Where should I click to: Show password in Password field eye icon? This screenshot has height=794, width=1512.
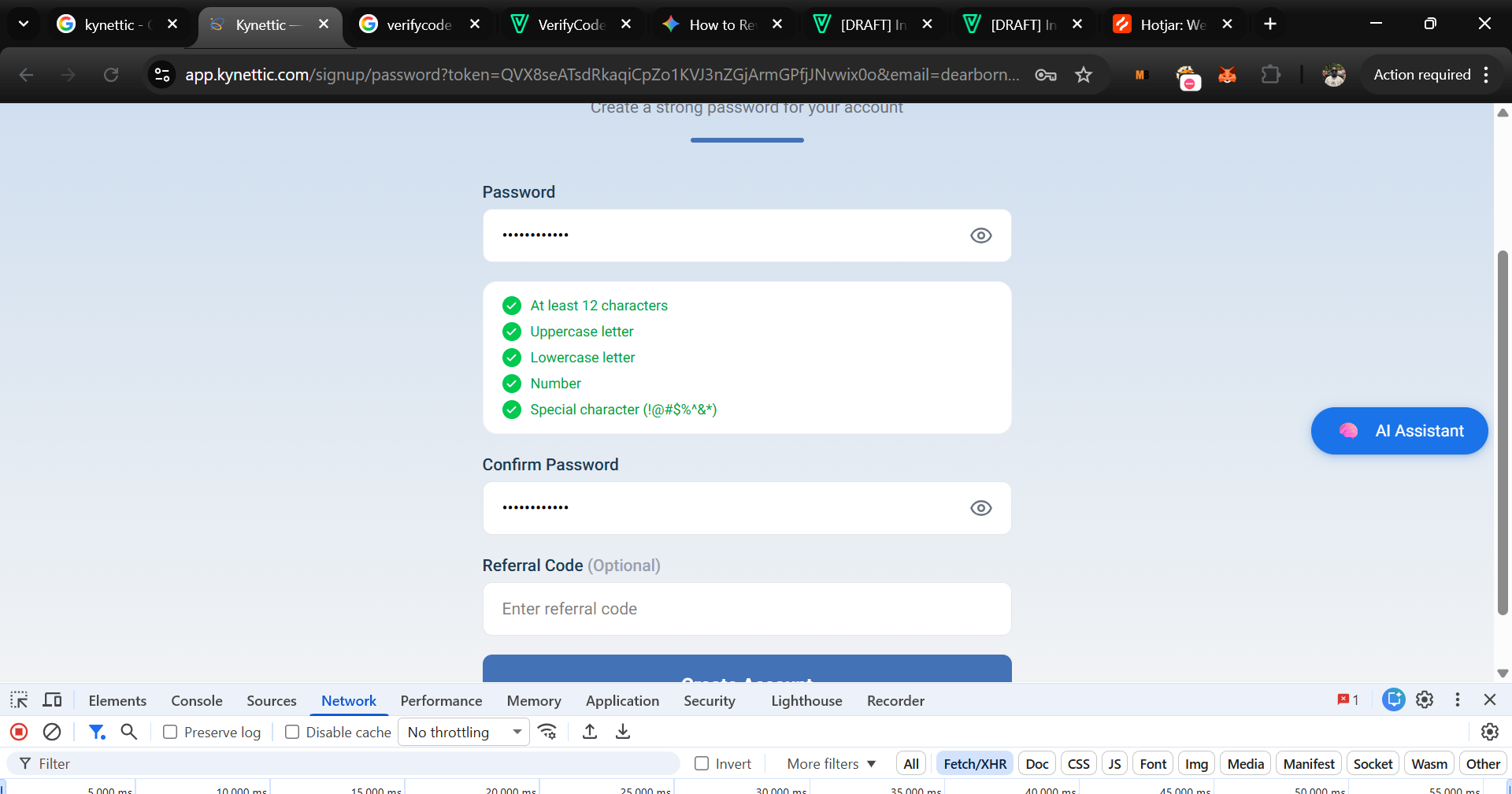[x=980, y=236]
